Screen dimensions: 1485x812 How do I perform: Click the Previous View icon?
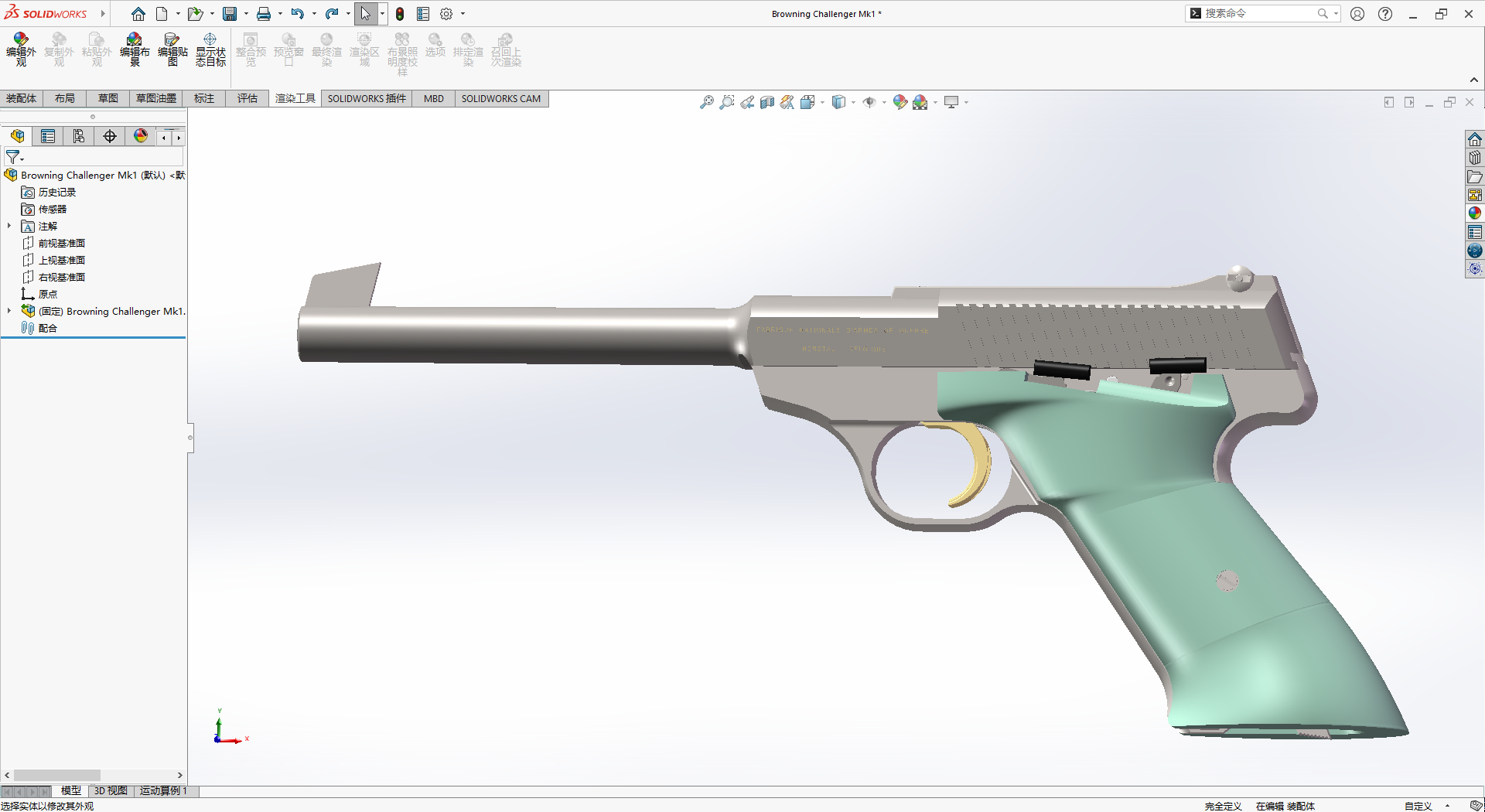point(747,102)
